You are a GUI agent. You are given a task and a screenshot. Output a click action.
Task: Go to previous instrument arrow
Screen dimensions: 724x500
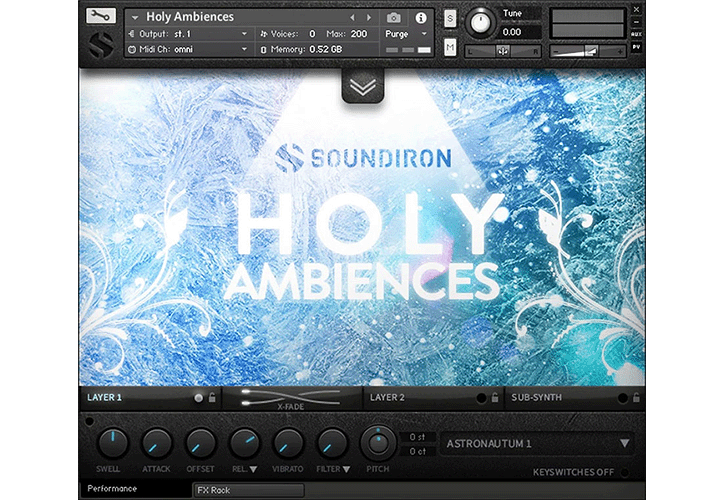click(352, 18)
